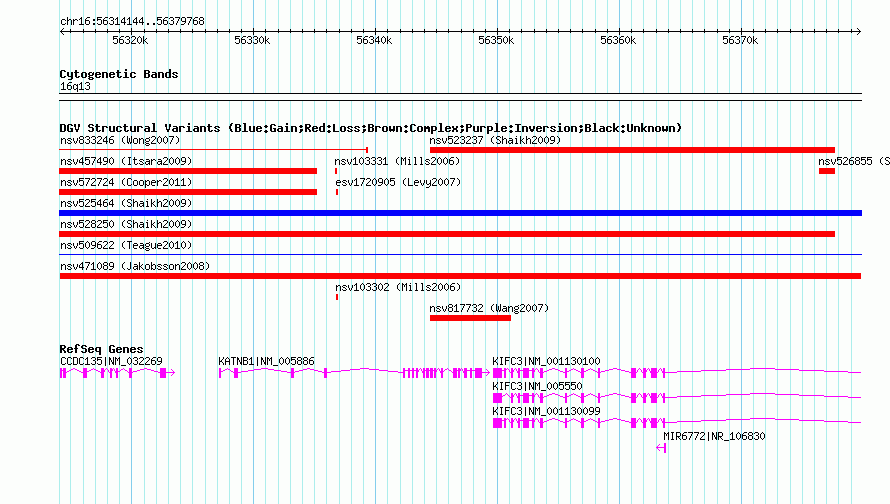Viewport: 890px width, 504px height.
Task: Click the KIFC3 NM_001130100 gene model glyph
Action: (x=677, y=373)
